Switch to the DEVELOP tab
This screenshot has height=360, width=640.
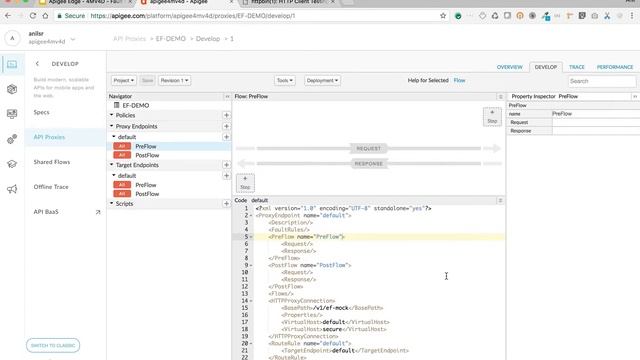[546, 67]
